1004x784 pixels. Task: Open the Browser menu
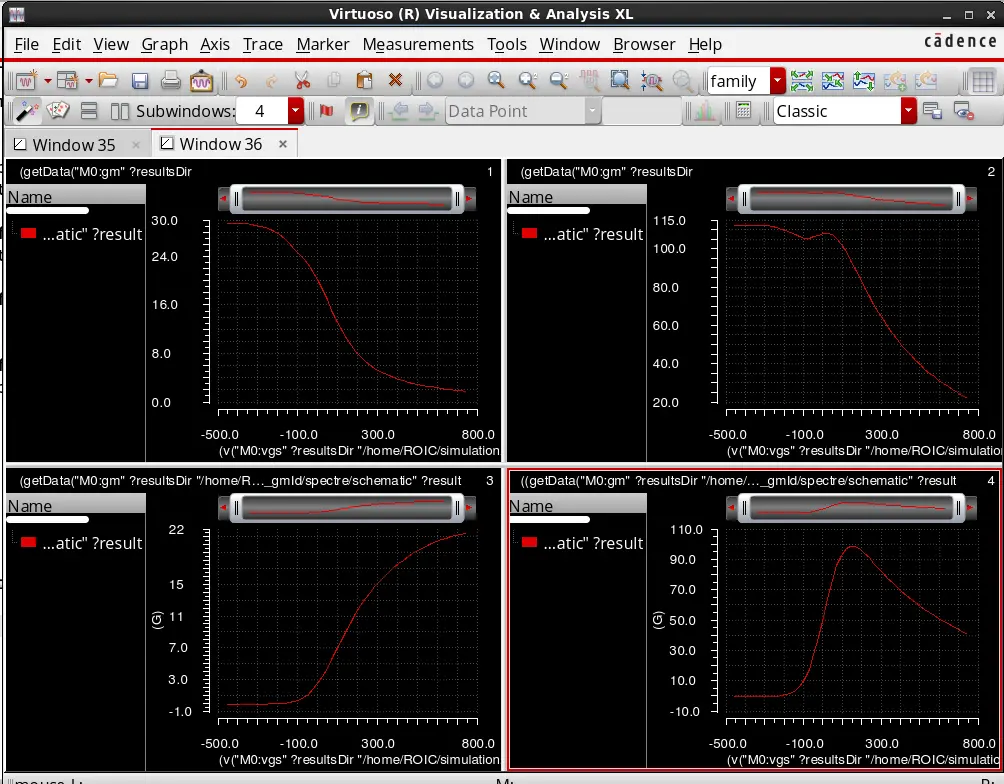pyautogui.click(x=644, y=44)
